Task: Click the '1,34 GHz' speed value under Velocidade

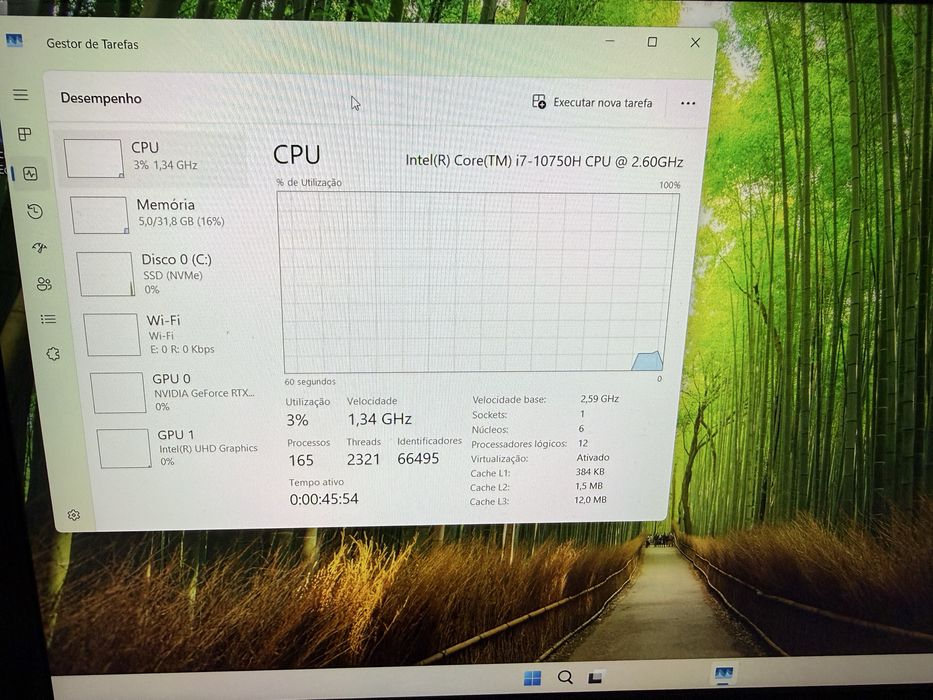Action: 380,419
